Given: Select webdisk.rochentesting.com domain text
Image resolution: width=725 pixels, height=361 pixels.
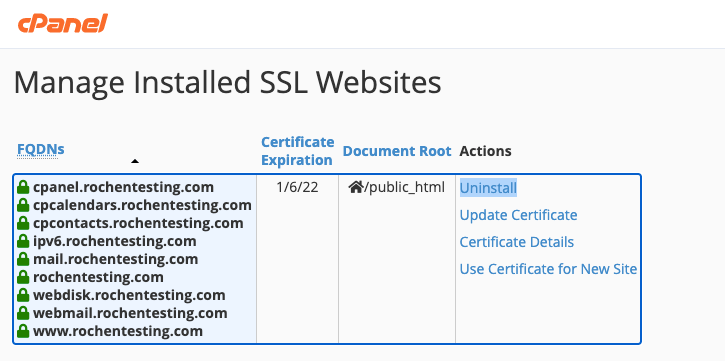Looking at the screenshot, I should pos(129,295).
